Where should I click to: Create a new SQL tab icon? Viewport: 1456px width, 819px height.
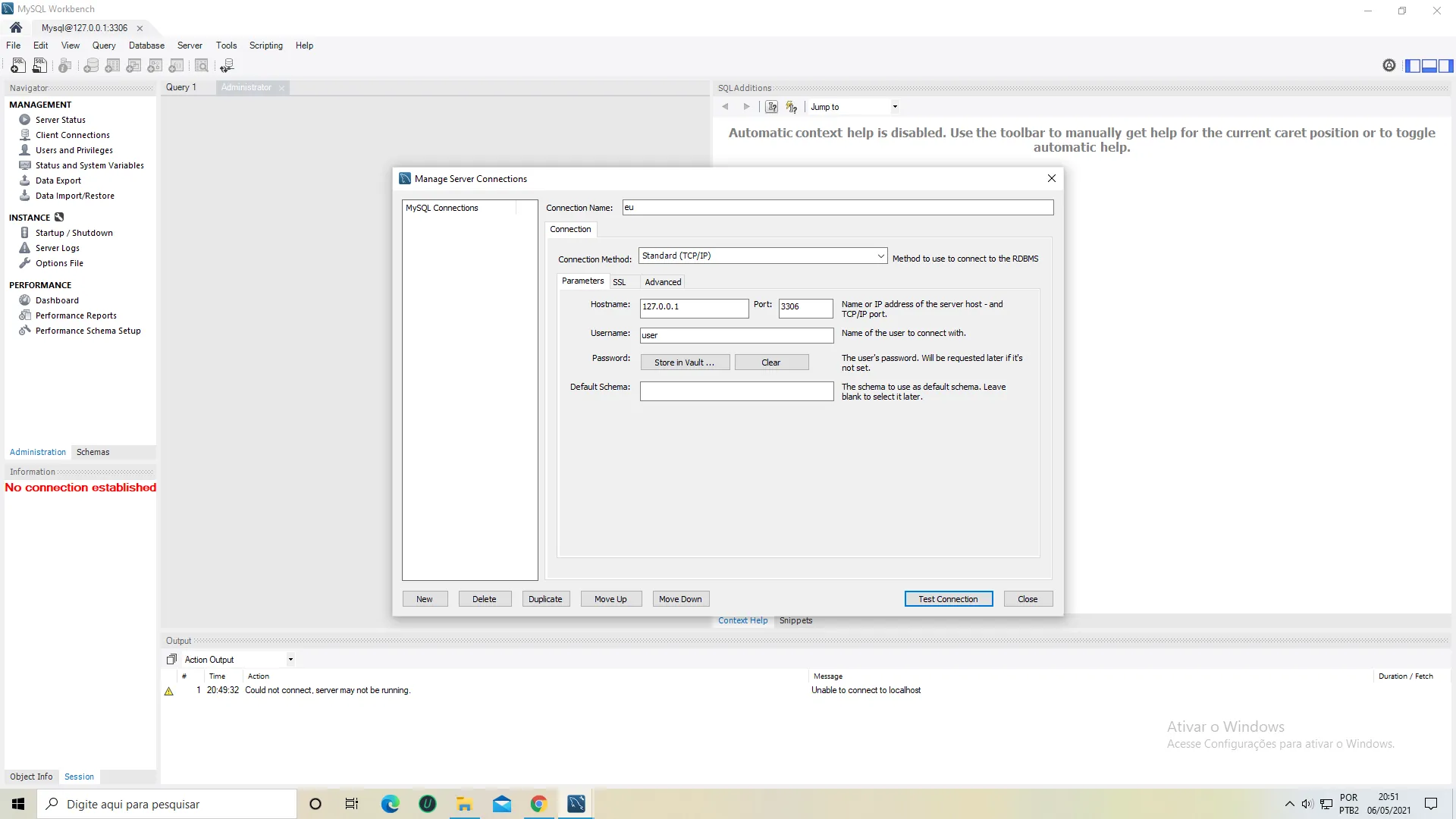18,66
